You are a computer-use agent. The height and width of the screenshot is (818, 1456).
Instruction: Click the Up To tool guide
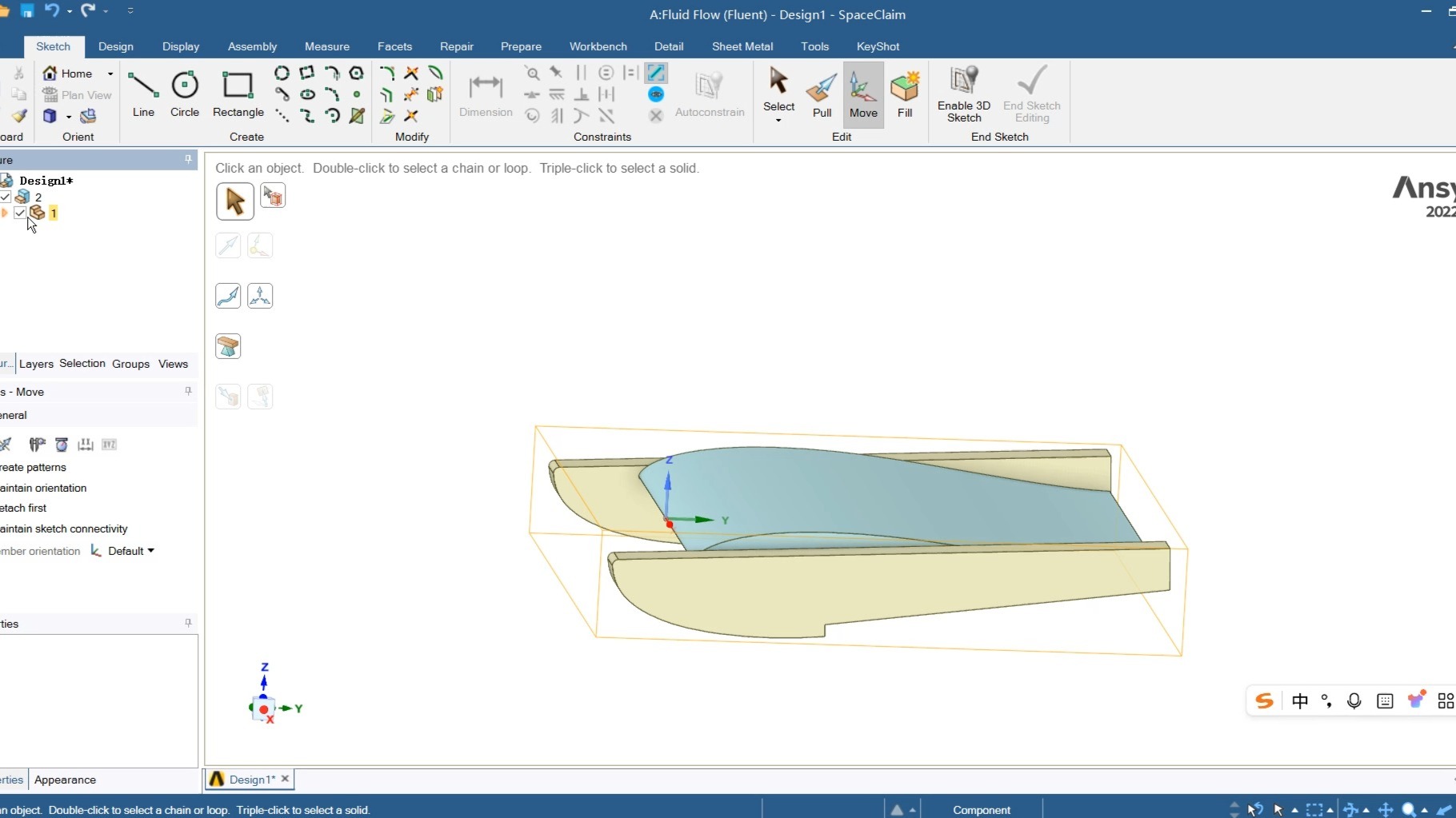(228, 346)
